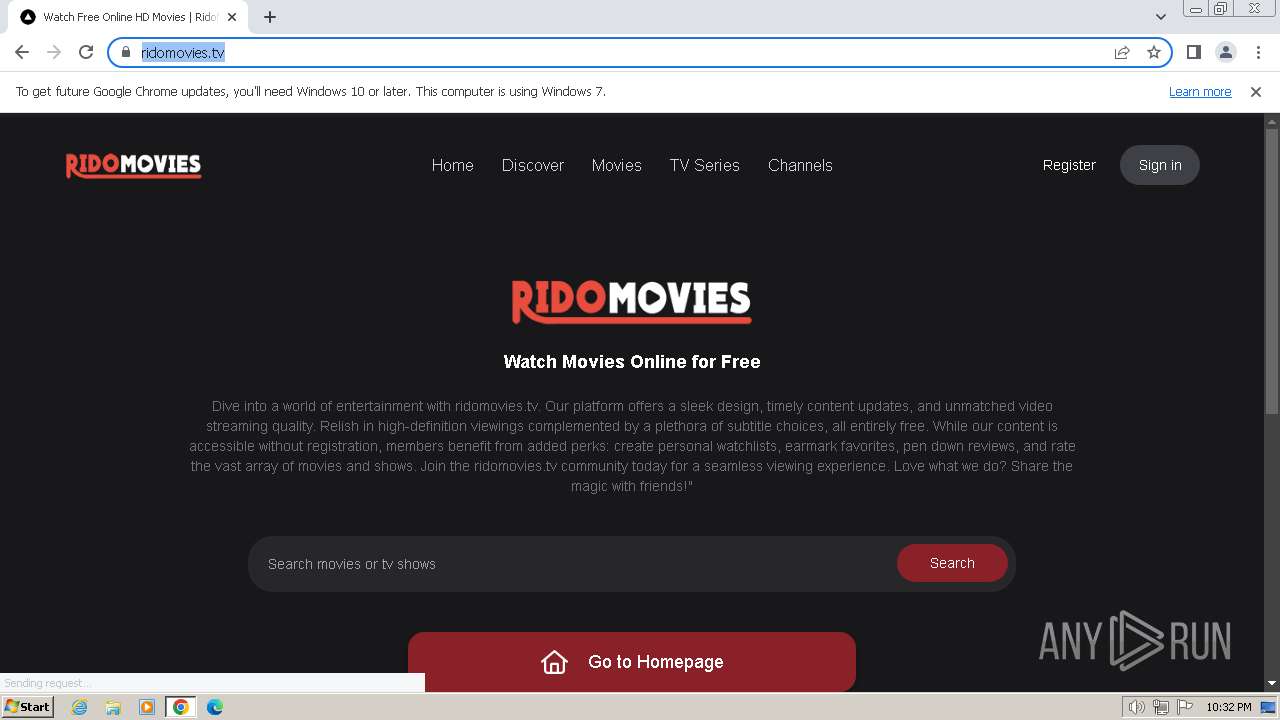Click the Ridomovies logo in header
Image resolution: width=1280 pixels, height=720 pixels.
134,165
